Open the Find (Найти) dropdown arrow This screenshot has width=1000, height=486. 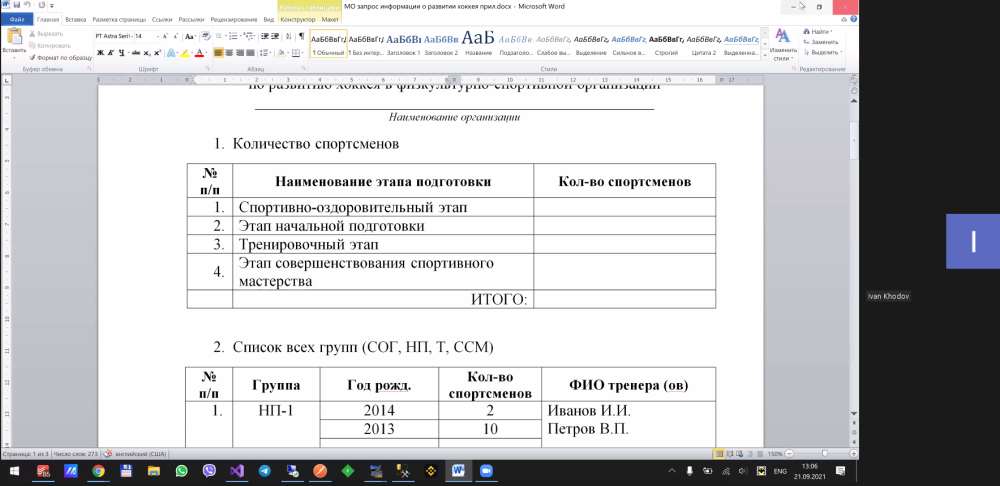click(x=832, y=31)
